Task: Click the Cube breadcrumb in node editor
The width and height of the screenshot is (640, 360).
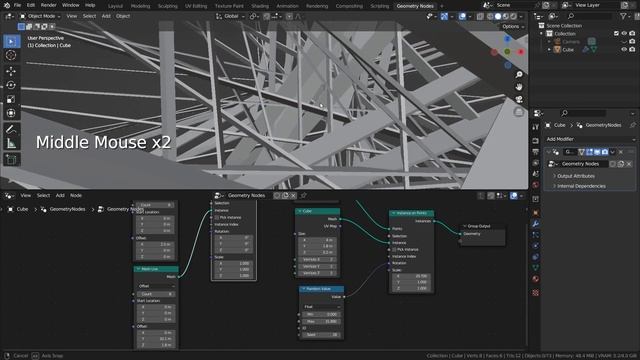Action: click(22, 209)
